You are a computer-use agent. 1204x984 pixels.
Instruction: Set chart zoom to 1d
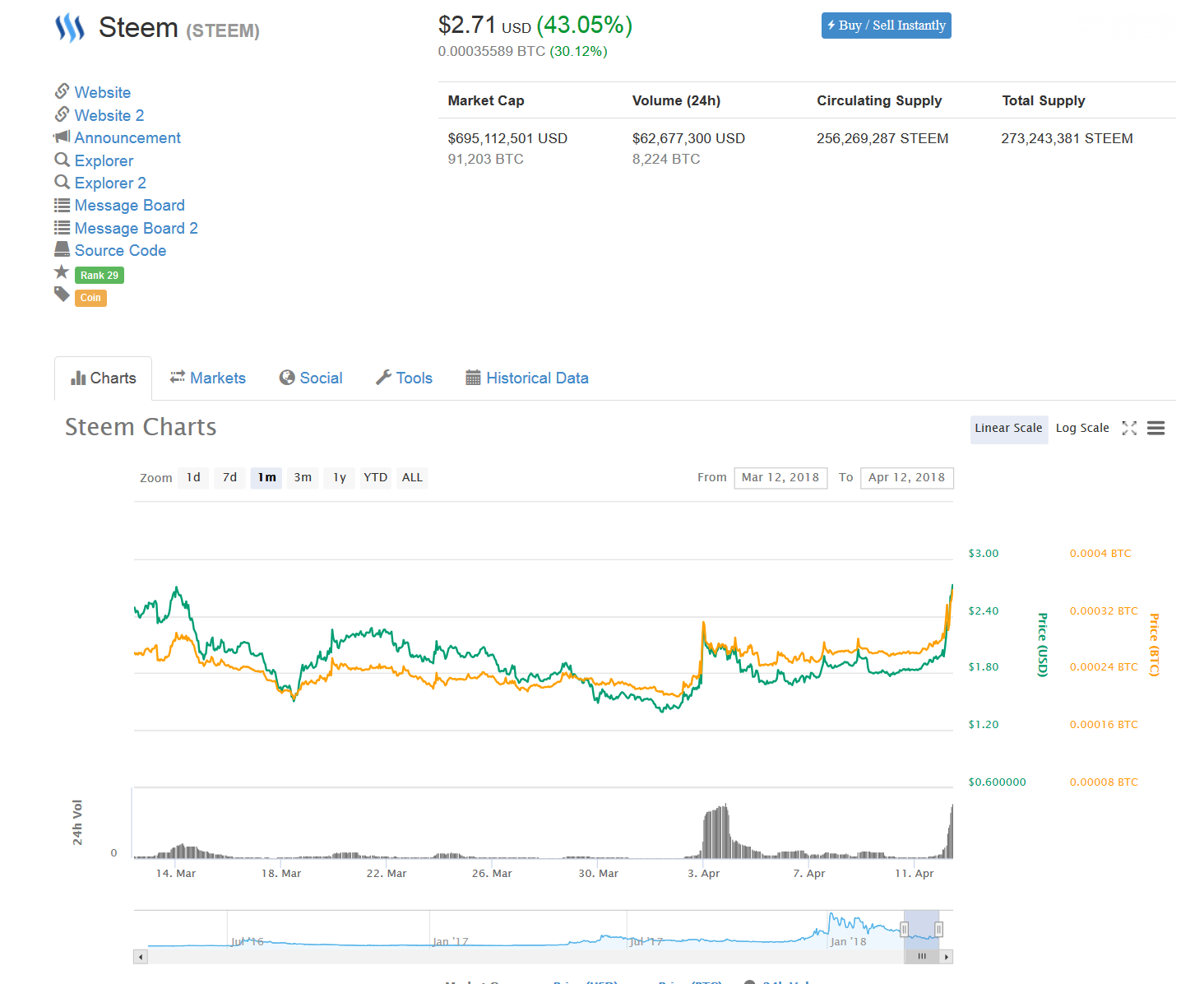(x=193, y=478)
